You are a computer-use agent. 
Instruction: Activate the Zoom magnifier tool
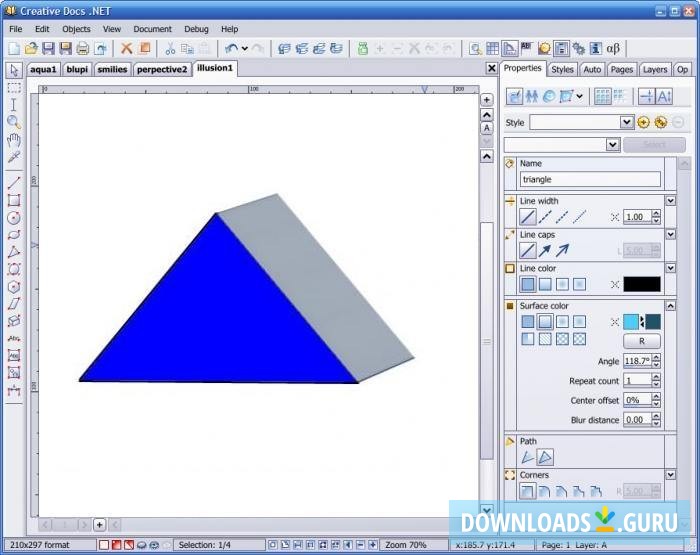[14, 122]
